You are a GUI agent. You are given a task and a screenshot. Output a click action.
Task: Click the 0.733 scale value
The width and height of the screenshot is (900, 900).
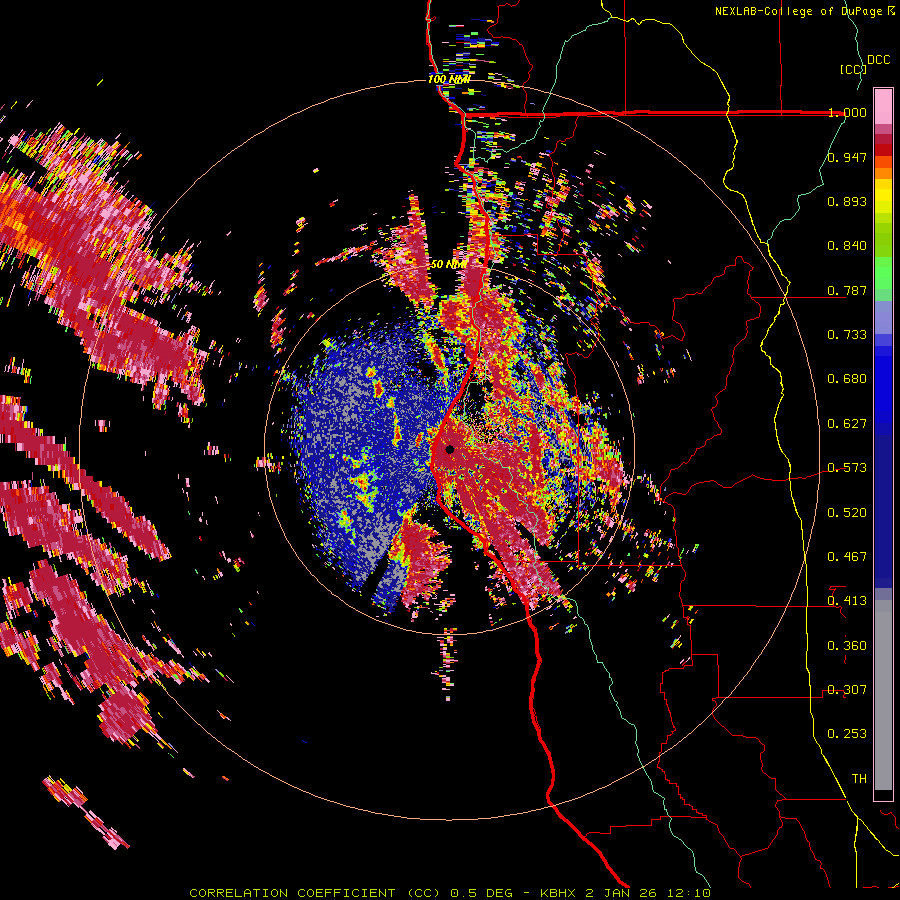[847, 335]
